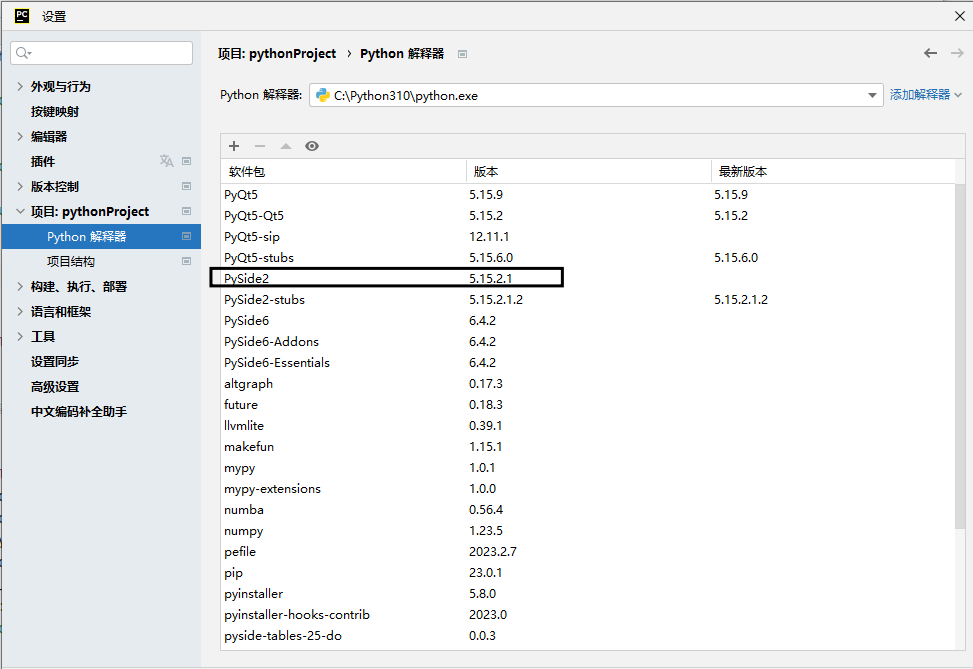Viewport: 973px width, 669px height.
Task: Select the PySide6-Addons package row
Action: [588, 342]
